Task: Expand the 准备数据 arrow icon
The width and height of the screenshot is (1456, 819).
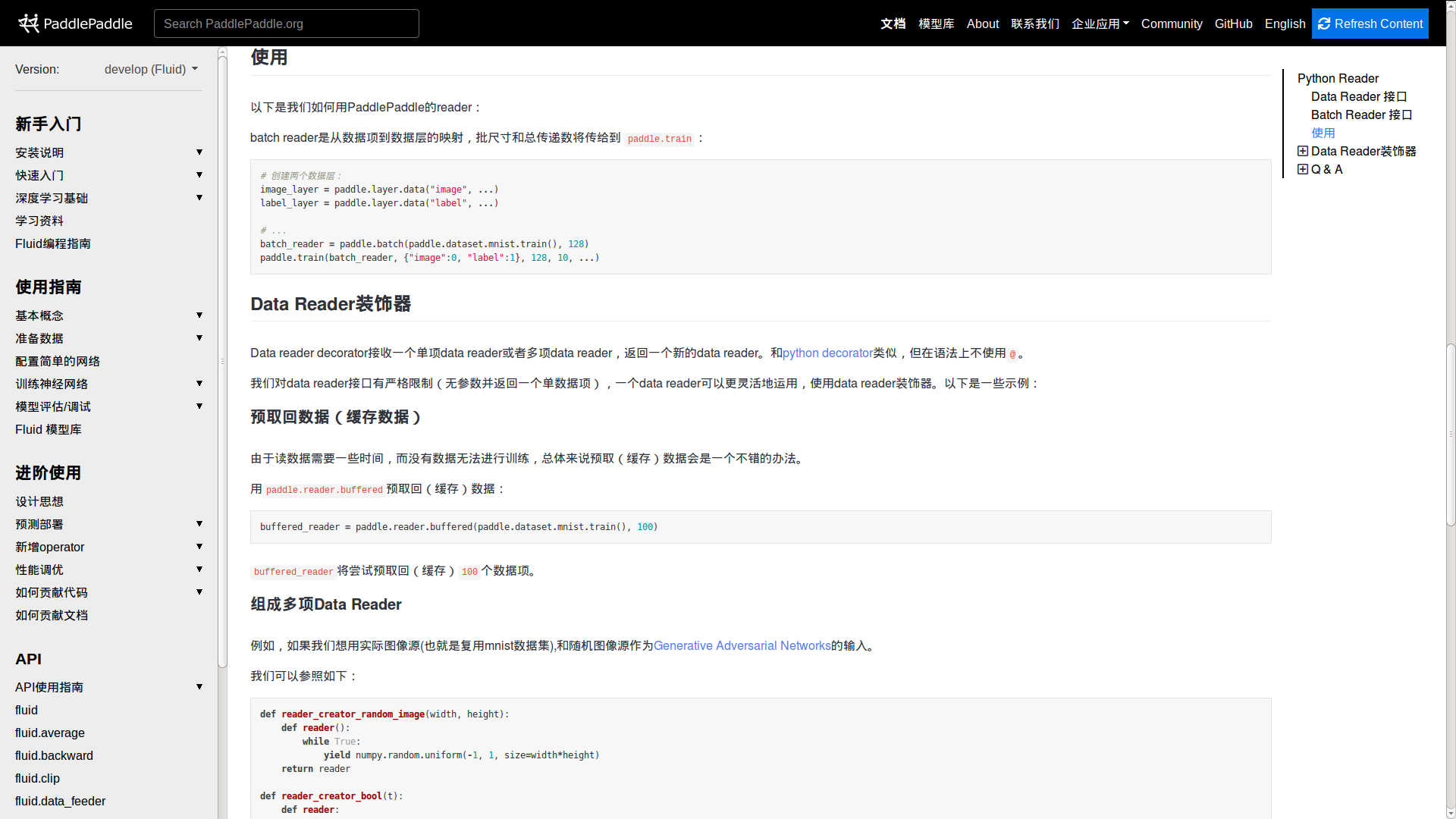Action: pos(199,338)
